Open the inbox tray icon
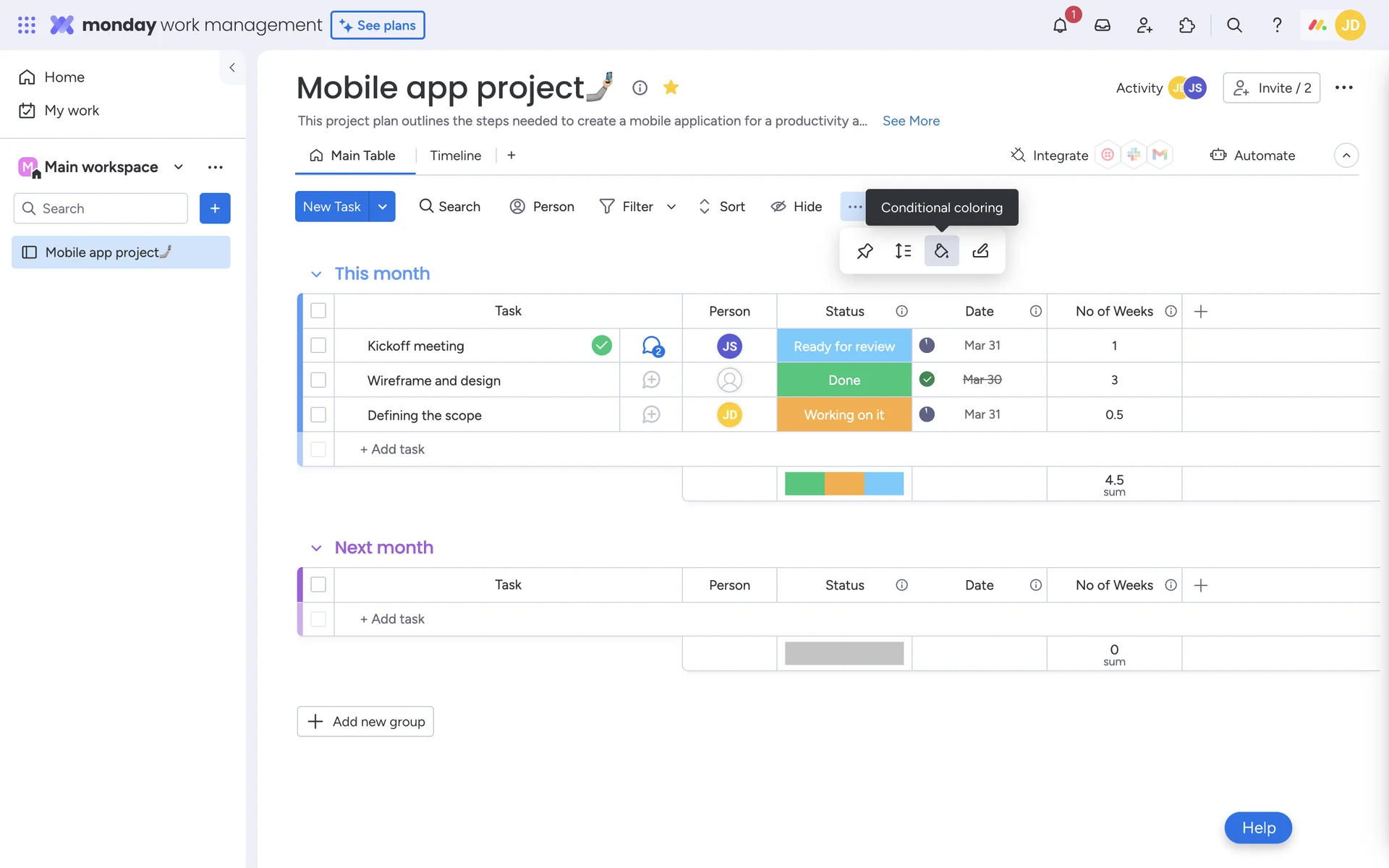1389x868 pixels. pos(1102,25)
